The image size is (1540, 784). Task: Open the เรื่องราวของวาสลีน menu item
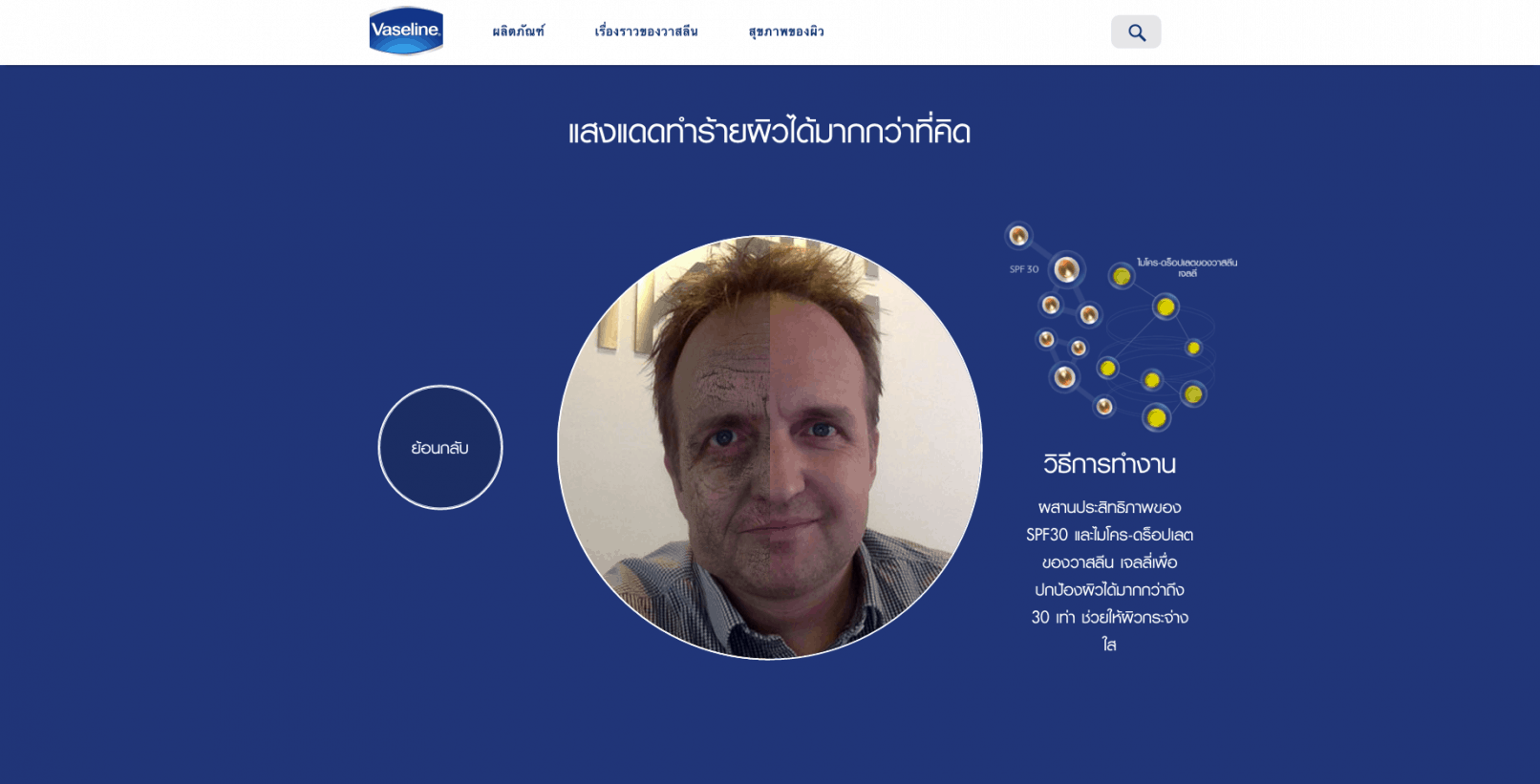[x=646, y=32]
